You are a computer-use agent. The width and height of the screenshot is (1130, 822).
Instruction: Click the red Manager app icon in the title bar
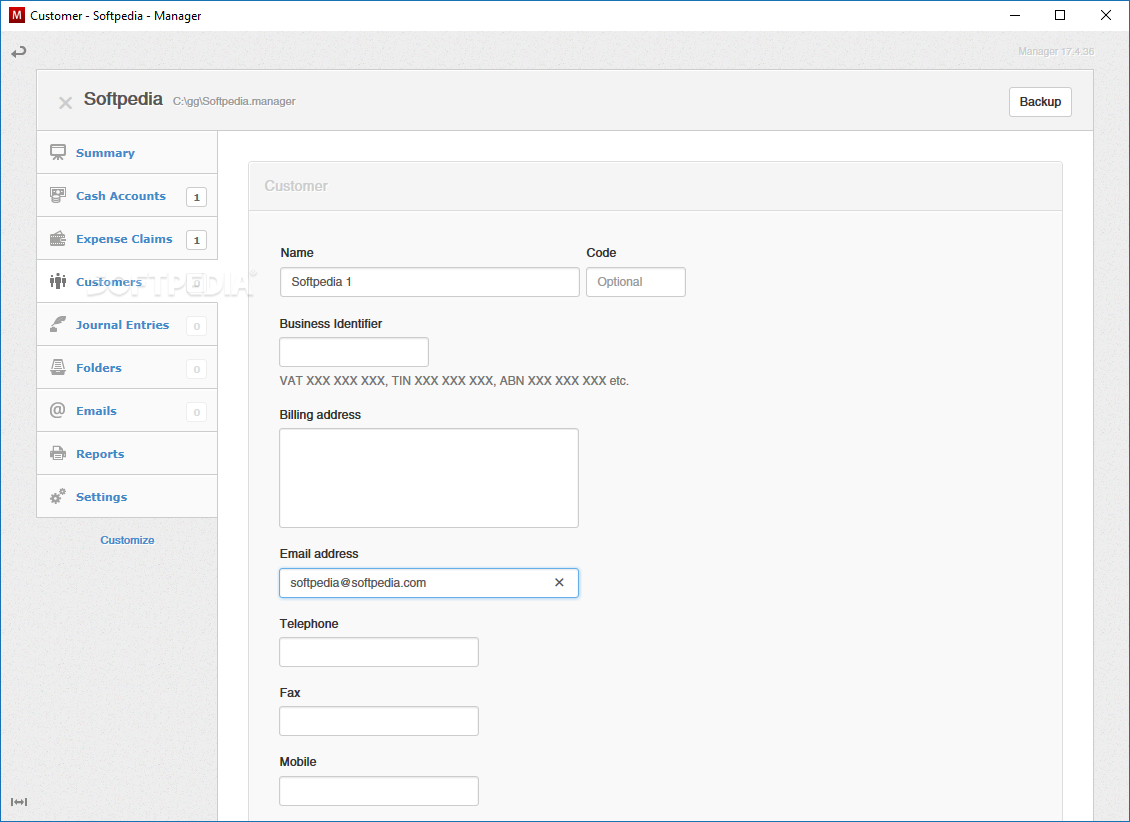point(17,15)
